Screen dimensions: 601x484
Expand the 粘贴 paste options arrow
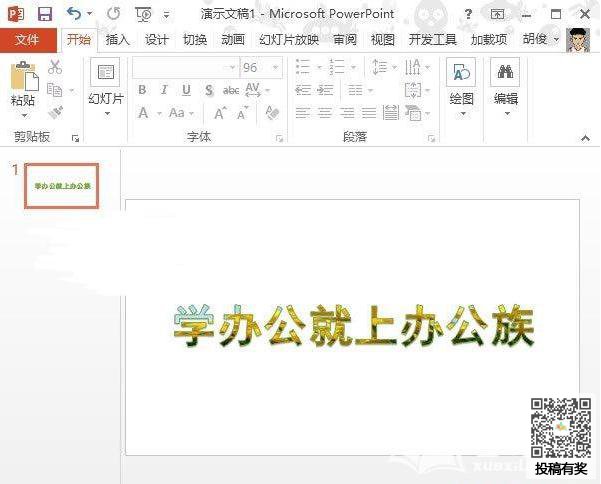(x=24, y=115)
